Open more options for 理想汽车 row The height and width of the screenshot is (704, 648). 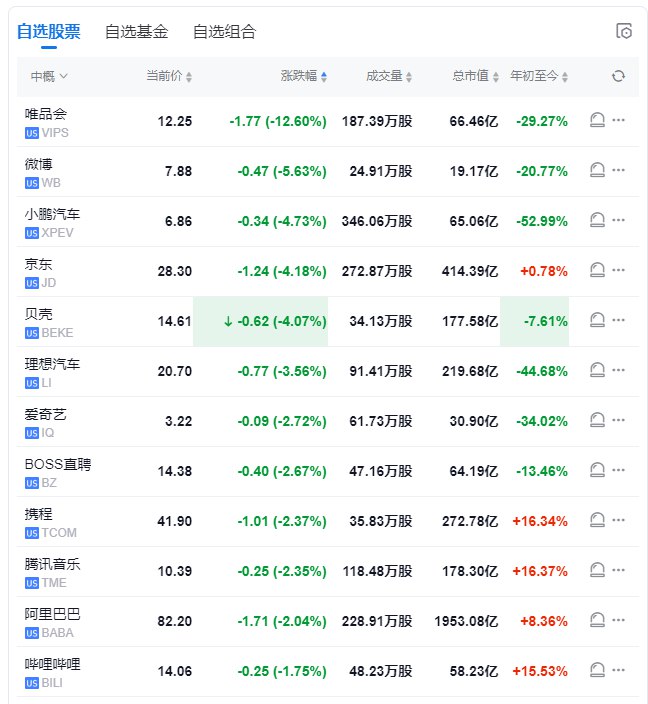[x=618, y=370]
